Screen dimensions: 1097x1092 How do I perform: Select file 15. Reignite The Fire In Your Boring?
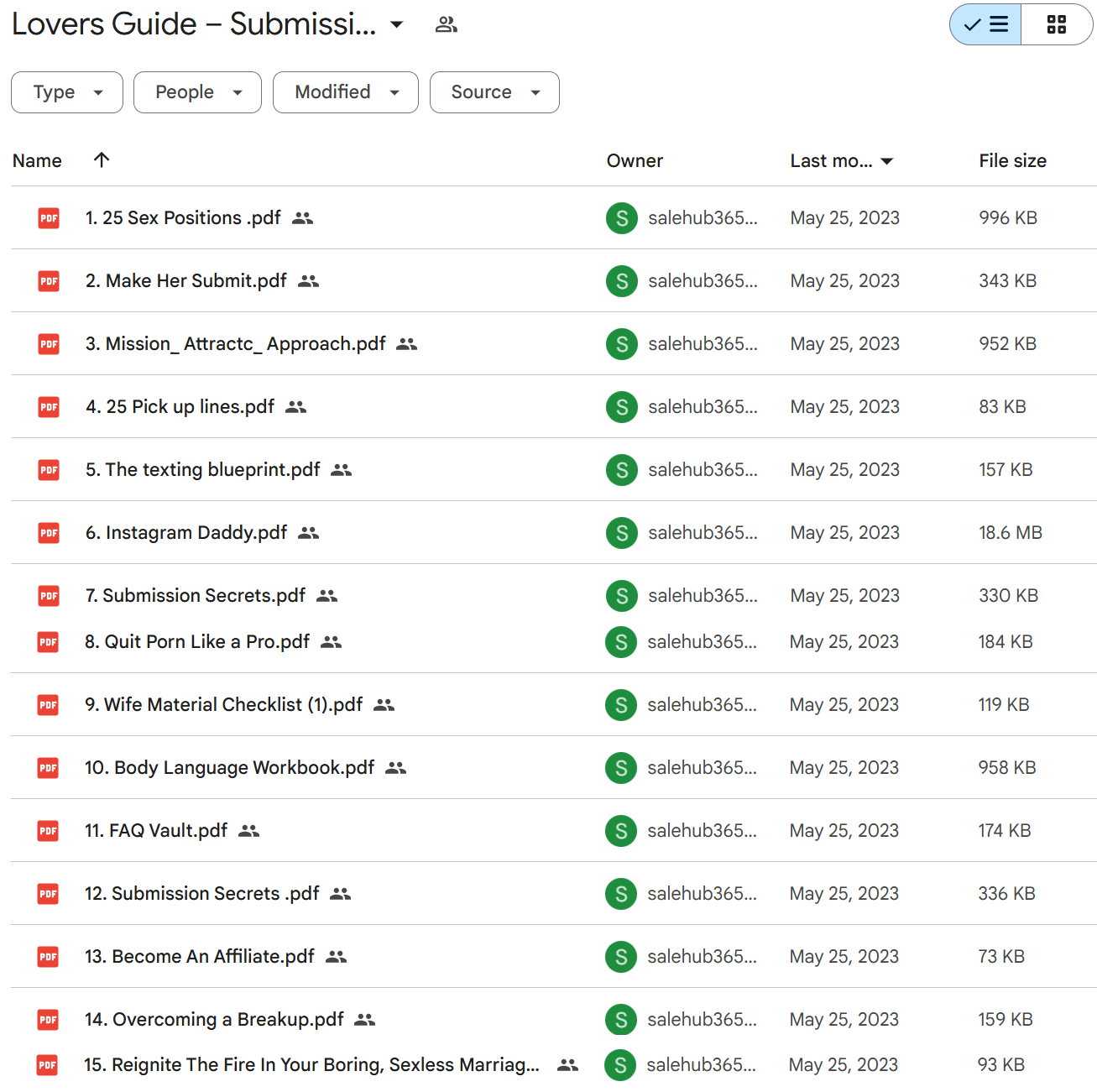(553, 1065)
